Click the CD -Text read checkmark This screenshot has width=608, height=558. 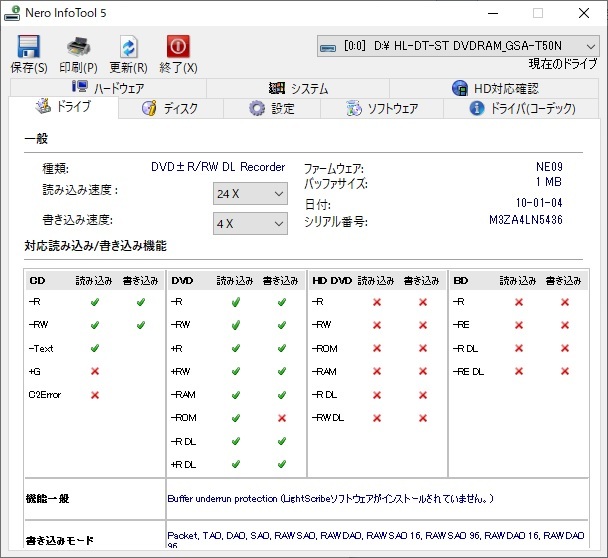point(95,348)
